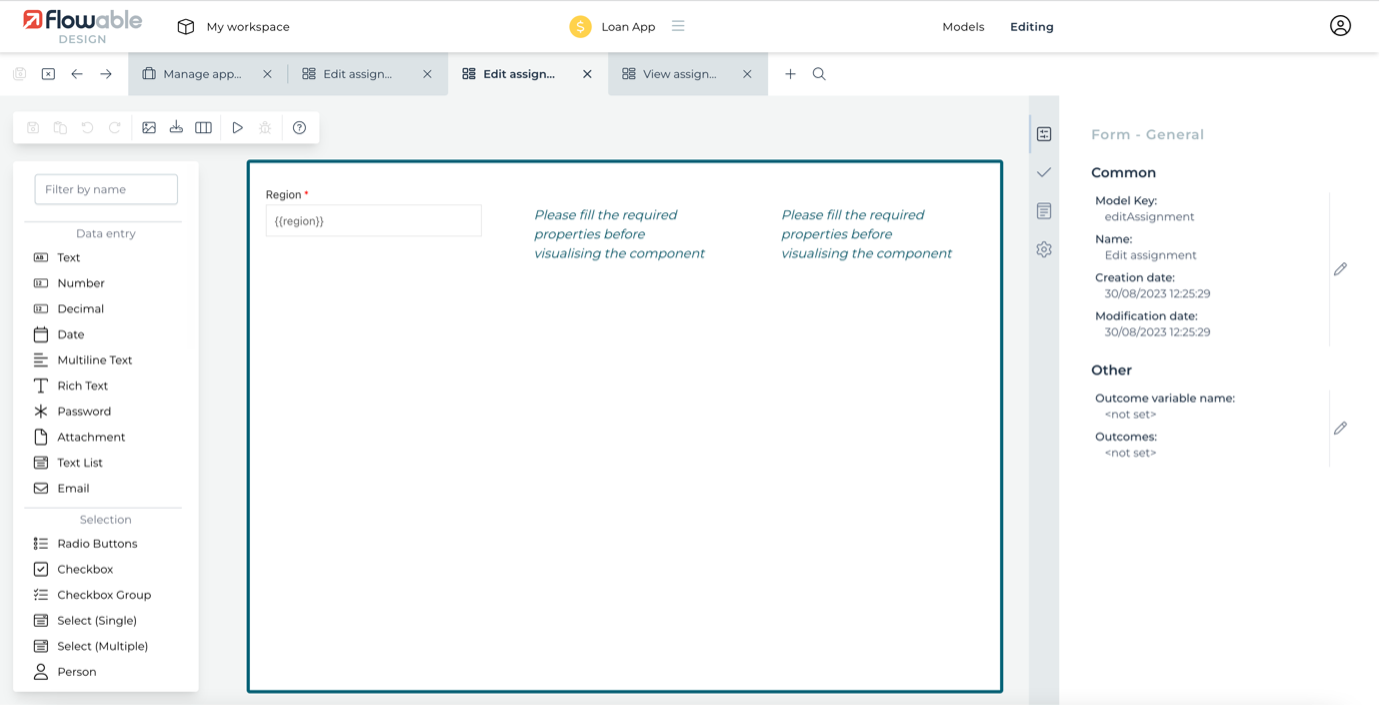This screenshot has height=708, width=1384.
Task: Click the columns layout icon in toolbar
Action: point(203,128)
